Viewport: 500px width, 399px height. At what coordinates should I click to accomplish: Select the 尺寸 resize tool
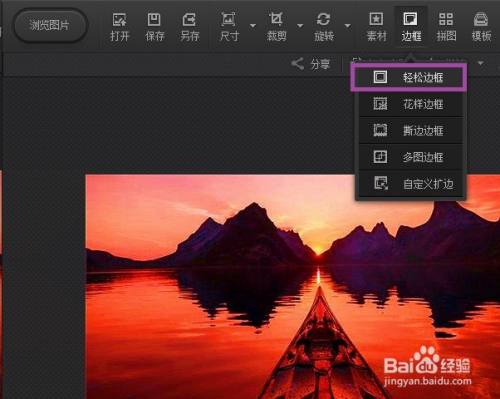pyautogui.click(x=229, y=27)
